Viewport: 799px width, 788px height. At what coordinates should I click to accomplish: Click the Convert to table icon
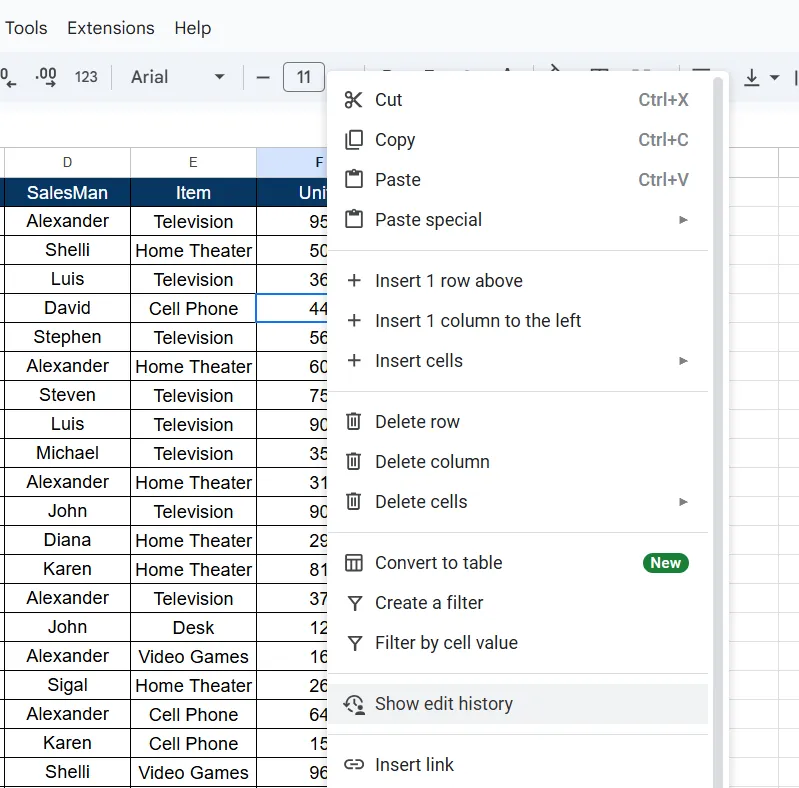354,563
